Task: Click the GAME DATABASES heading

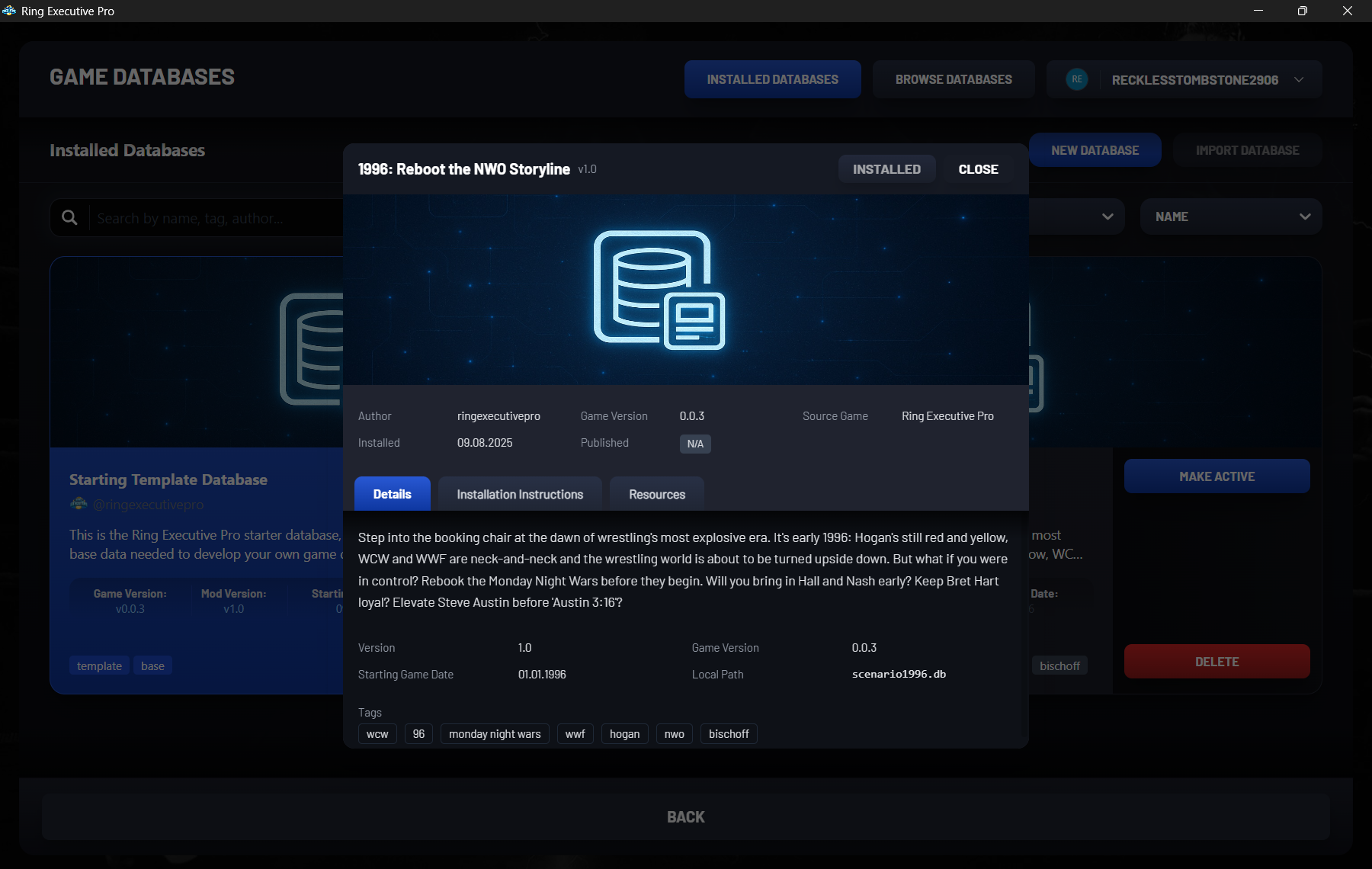Action: pos(142,77)
